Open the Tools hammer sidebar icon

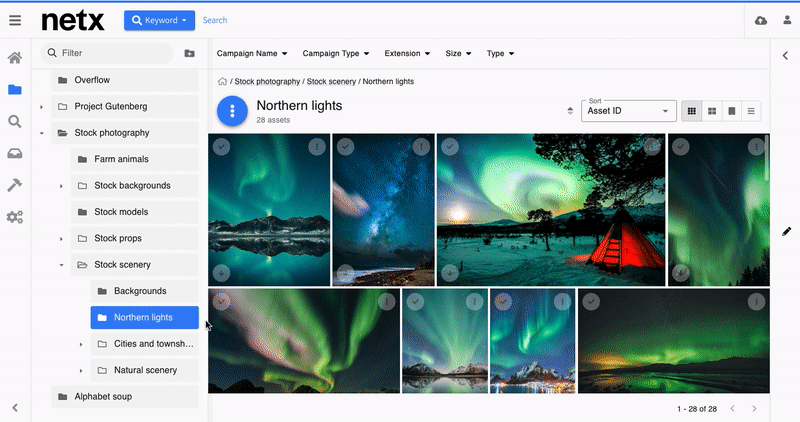pos(15,185)
